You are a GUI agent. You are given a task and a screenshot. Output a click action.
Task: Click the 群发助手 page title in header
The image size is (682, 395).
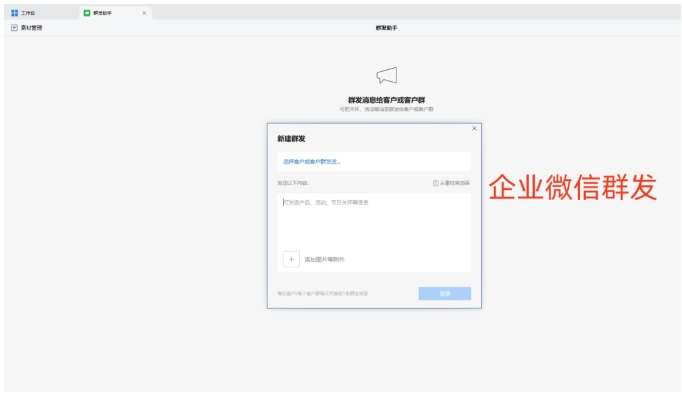pos(386,28)
